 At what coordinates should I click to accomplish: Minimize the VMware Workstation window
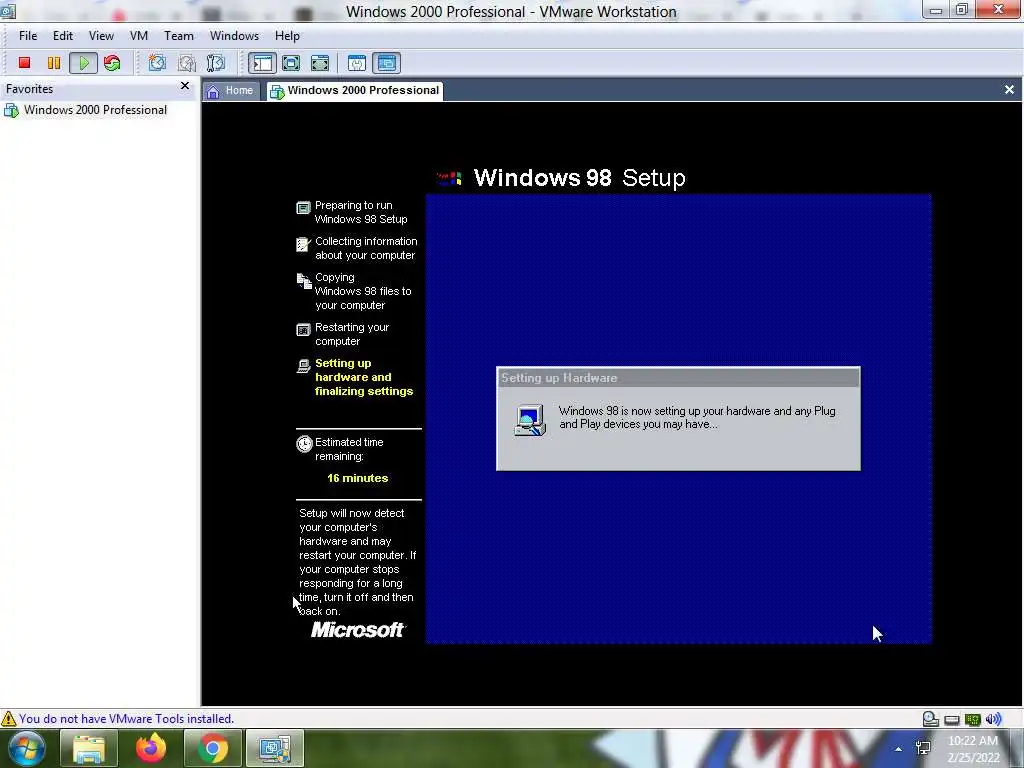click(936, 10)
